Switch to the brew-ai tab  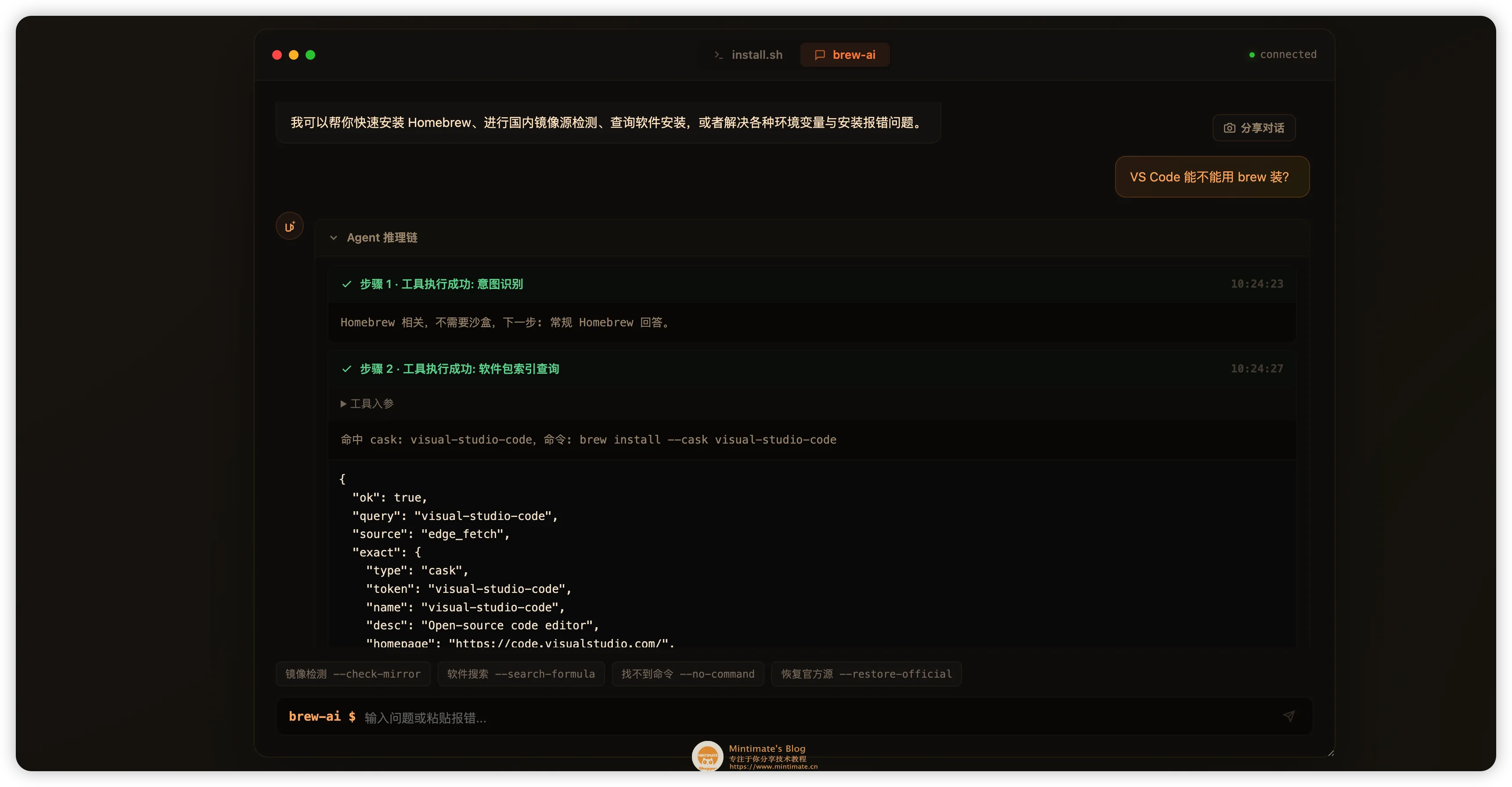click(x=845, y=54)
